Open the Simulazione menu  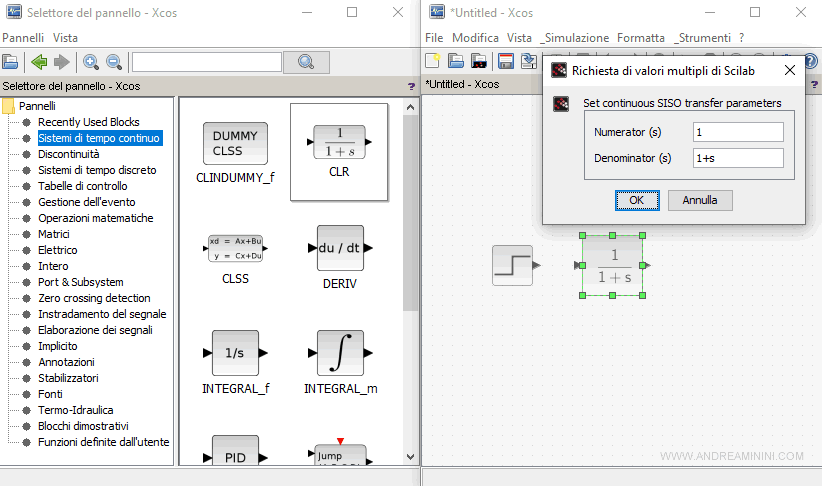pyautogui.click(x=575, y=38)
